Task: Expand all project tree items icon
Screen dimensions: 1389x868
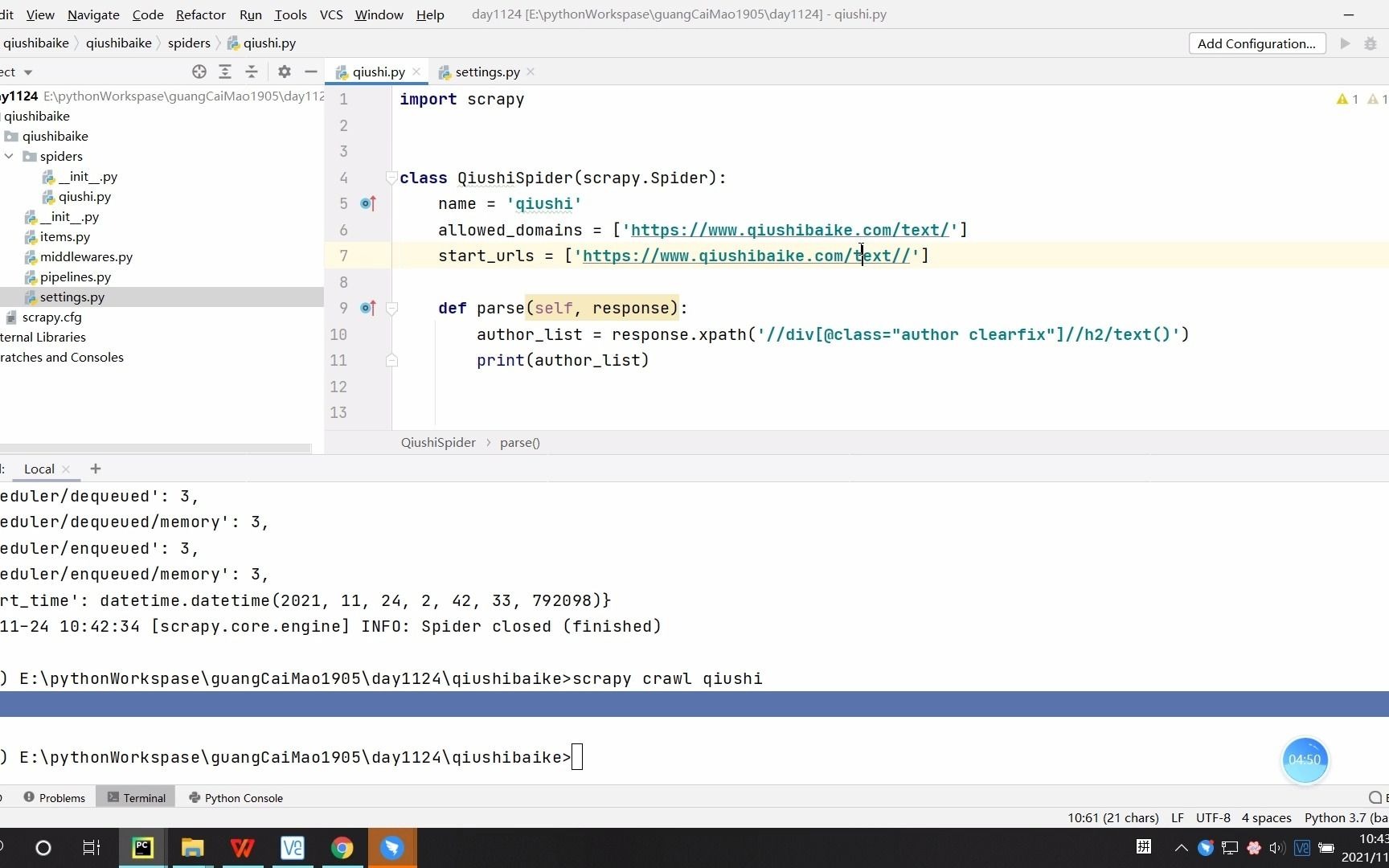Action: click(x=225, y=72)
